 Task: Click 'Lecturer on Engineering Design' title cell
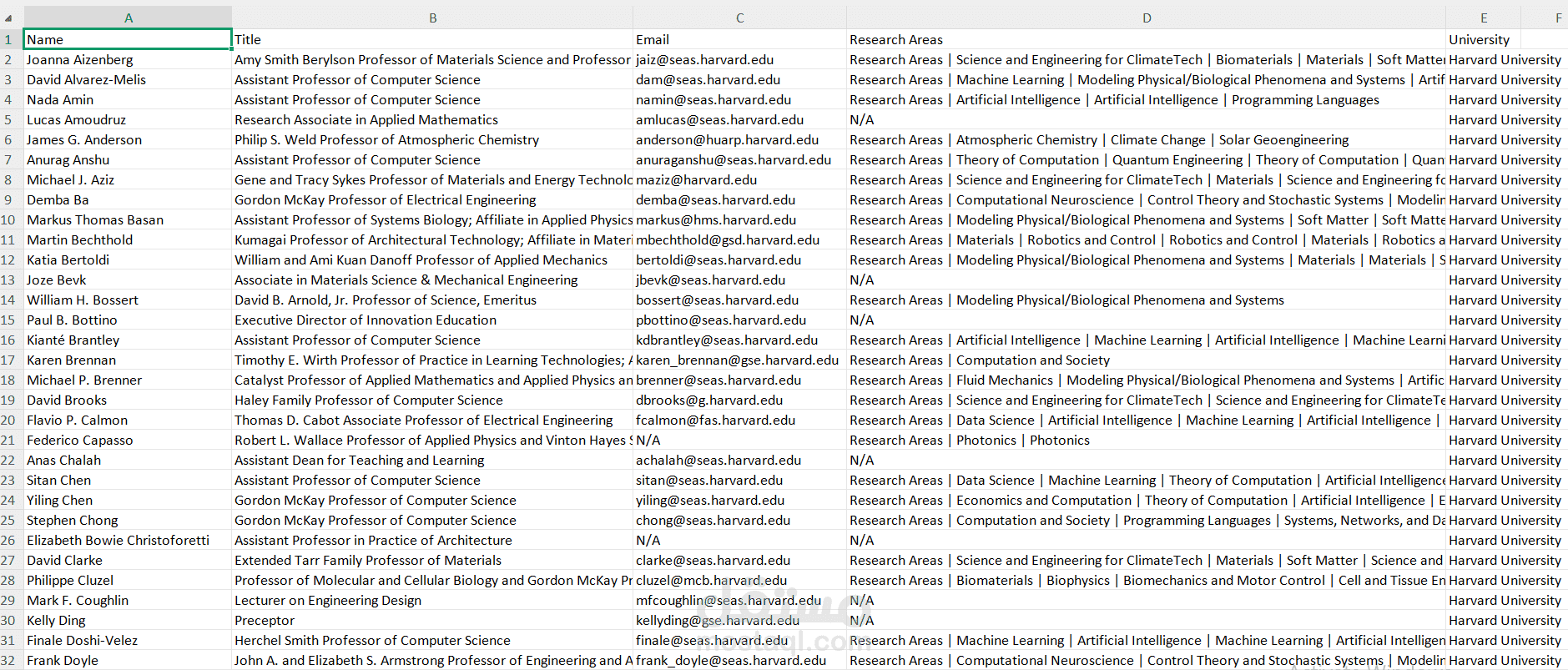click(x=432, y=600)
